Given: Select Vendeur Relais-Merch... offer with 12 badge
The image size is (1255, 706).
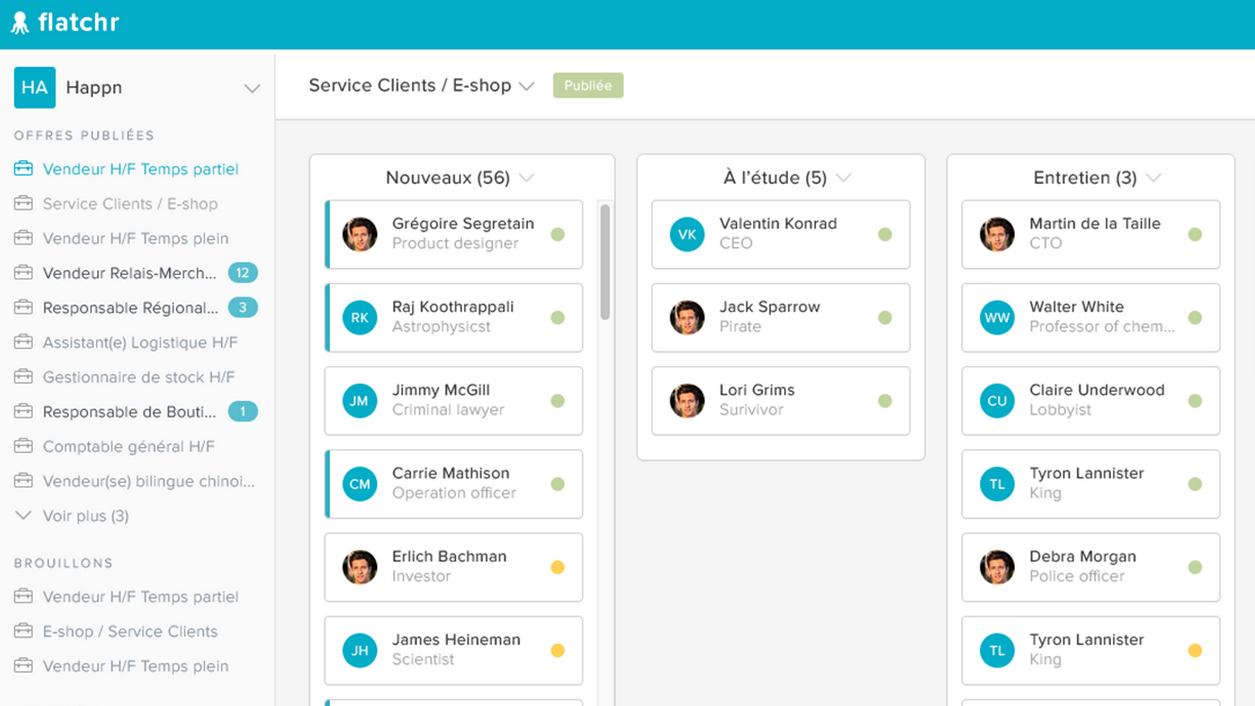Looking at the screenshot, I should [x=129, y=273].
